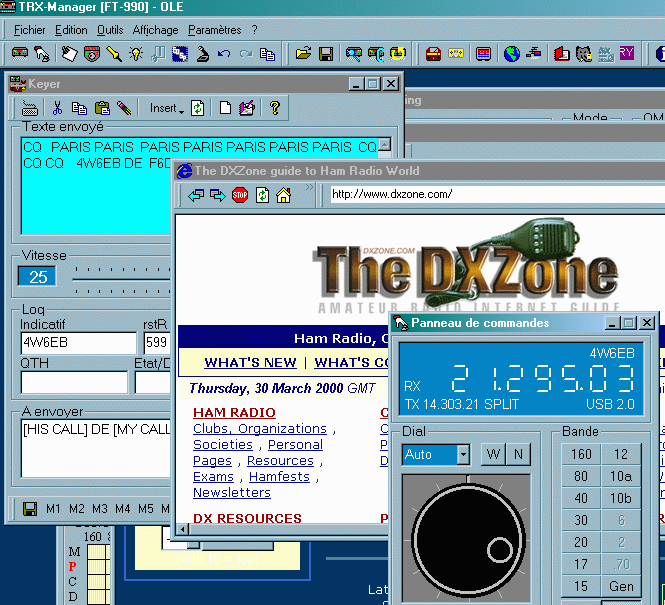Click the browser forward arrow
The height and width of the screenshot is (605, 665).
click(x=218, y=195)
